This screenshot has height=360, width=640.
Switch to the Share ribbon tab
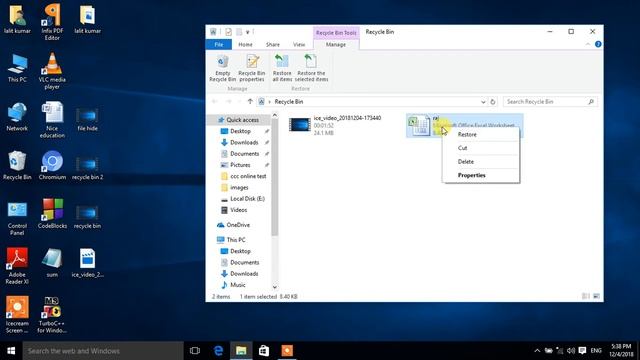273,44
